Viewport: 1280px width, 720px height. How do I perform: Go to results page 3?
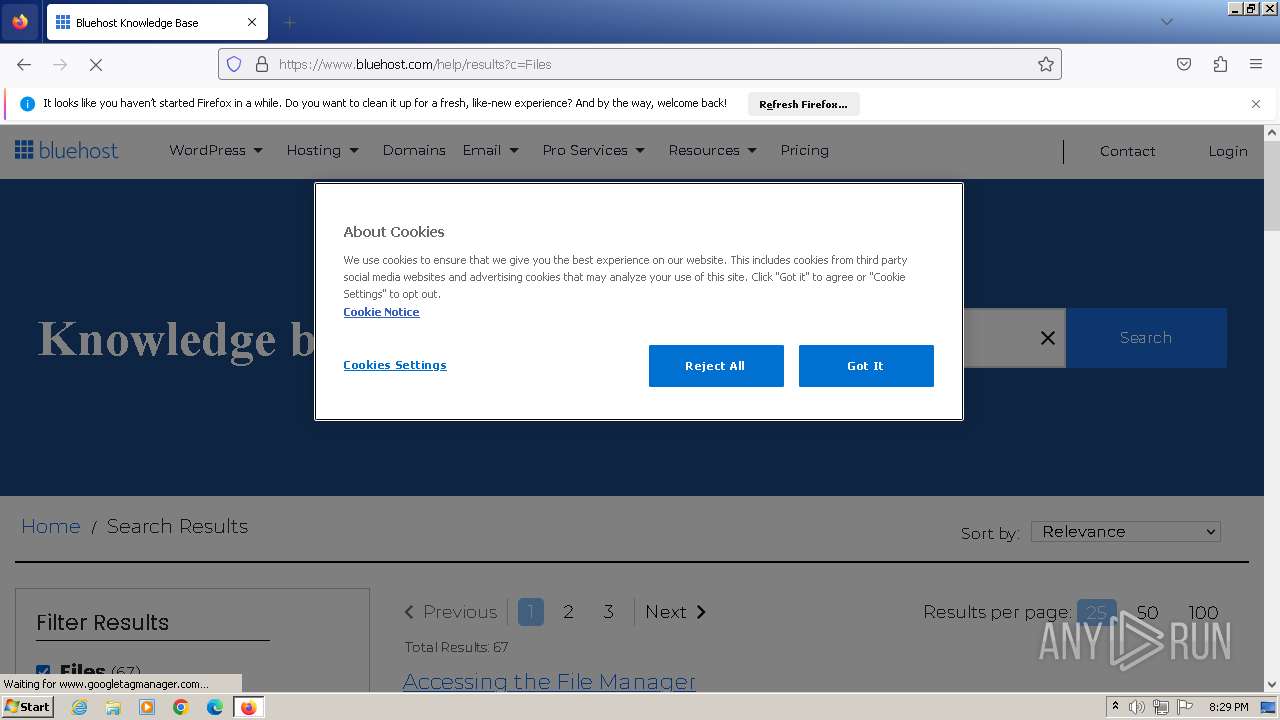608,612
